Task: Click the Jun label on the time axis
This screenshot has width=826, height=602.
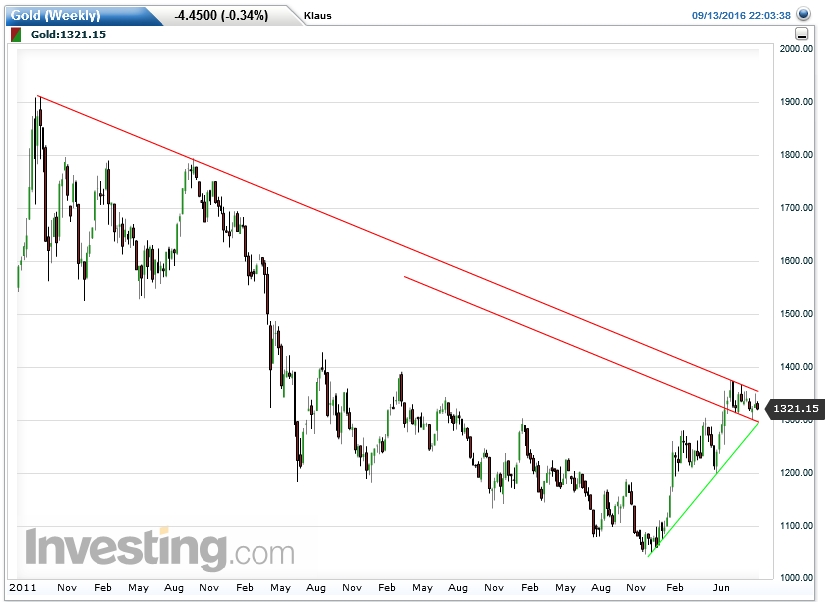Action: point(721,588)
